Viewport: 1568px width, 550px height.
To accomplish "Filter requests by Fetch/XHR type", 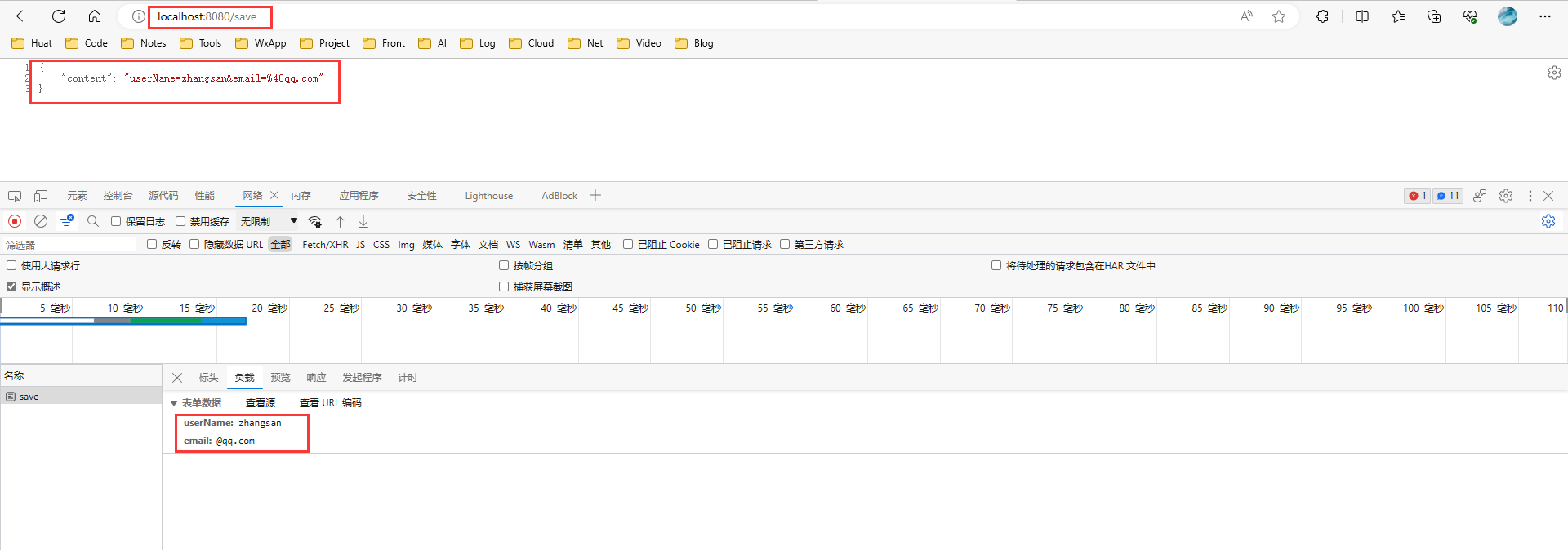I will pyautogui.click(x=325, y=245).
